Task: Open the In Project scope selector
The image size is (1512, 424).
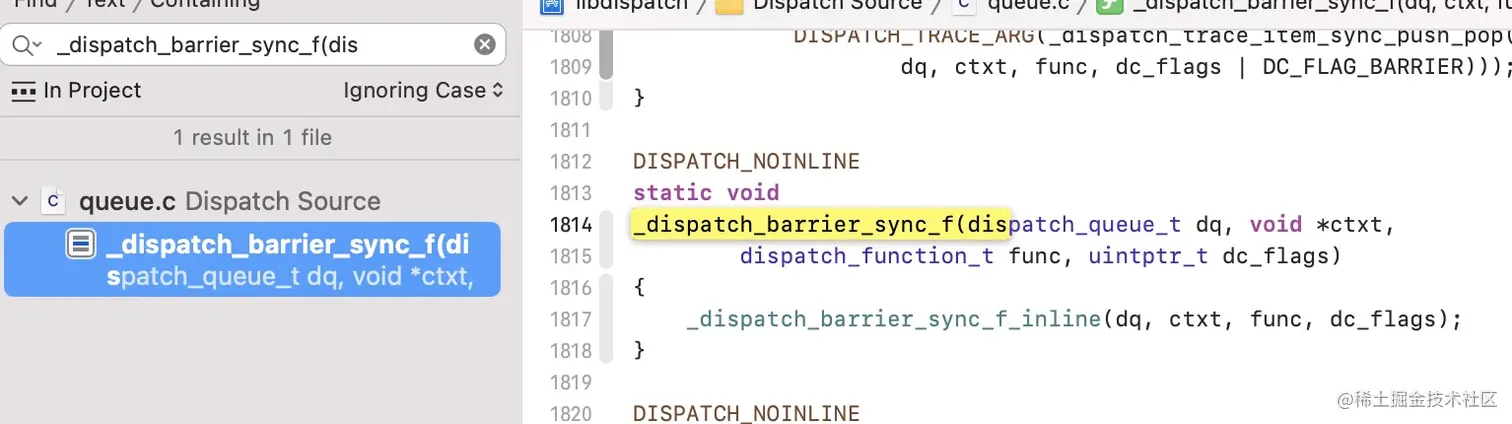Action: pyautogui.click(x=76, y=91)
